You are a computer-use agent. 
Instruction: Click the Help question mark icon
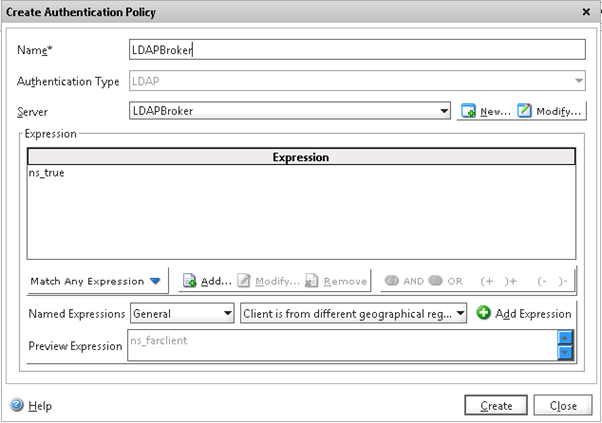tap(17, 405)
